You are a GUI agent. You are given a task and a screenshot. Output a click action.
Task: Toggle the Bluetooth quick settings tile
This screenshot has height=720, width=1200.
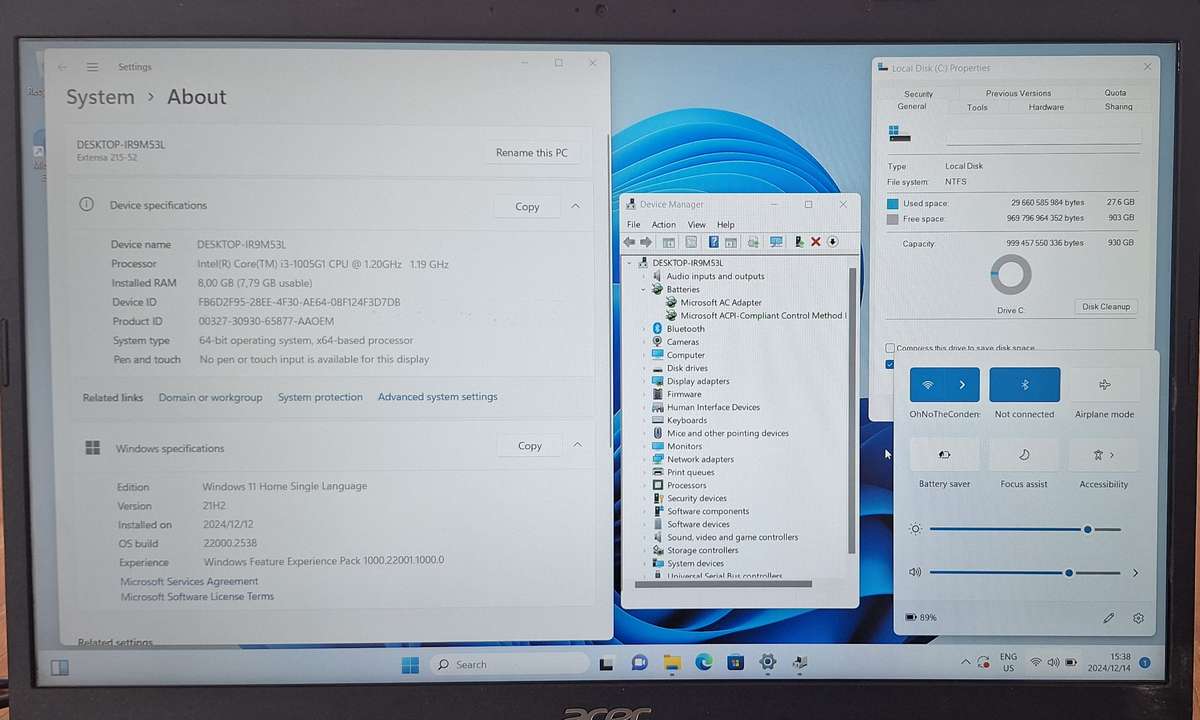pos(1024,384)
